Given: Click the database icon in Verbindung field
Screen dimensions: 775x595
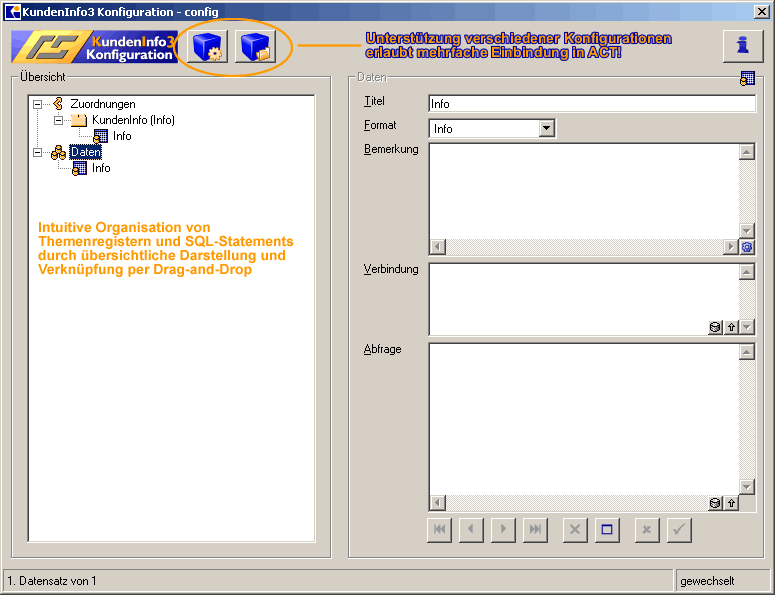Looking at the screenshot, I should point(715,327).
